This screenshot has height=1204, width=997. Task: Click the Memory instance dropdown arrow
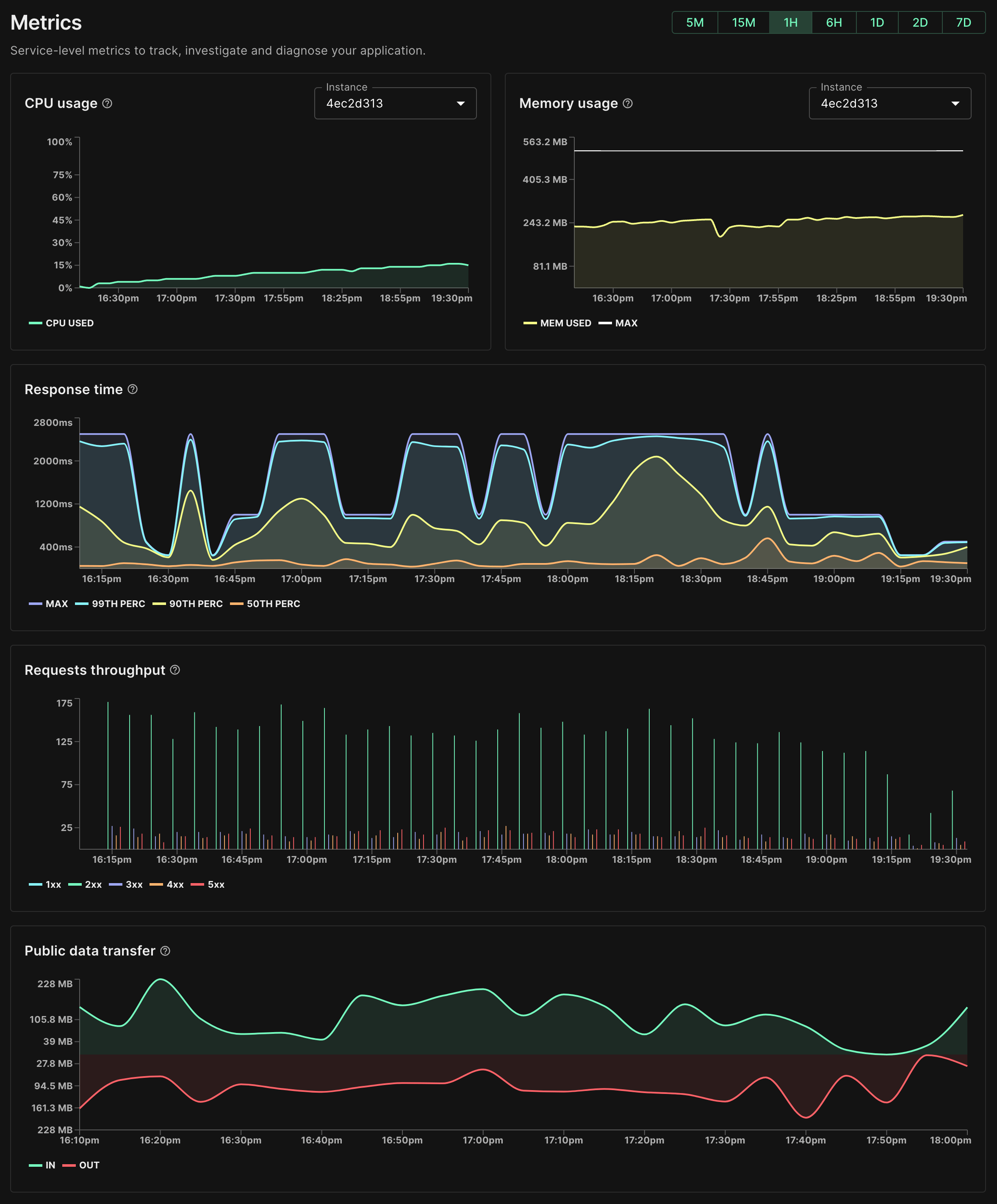(955, 103)
